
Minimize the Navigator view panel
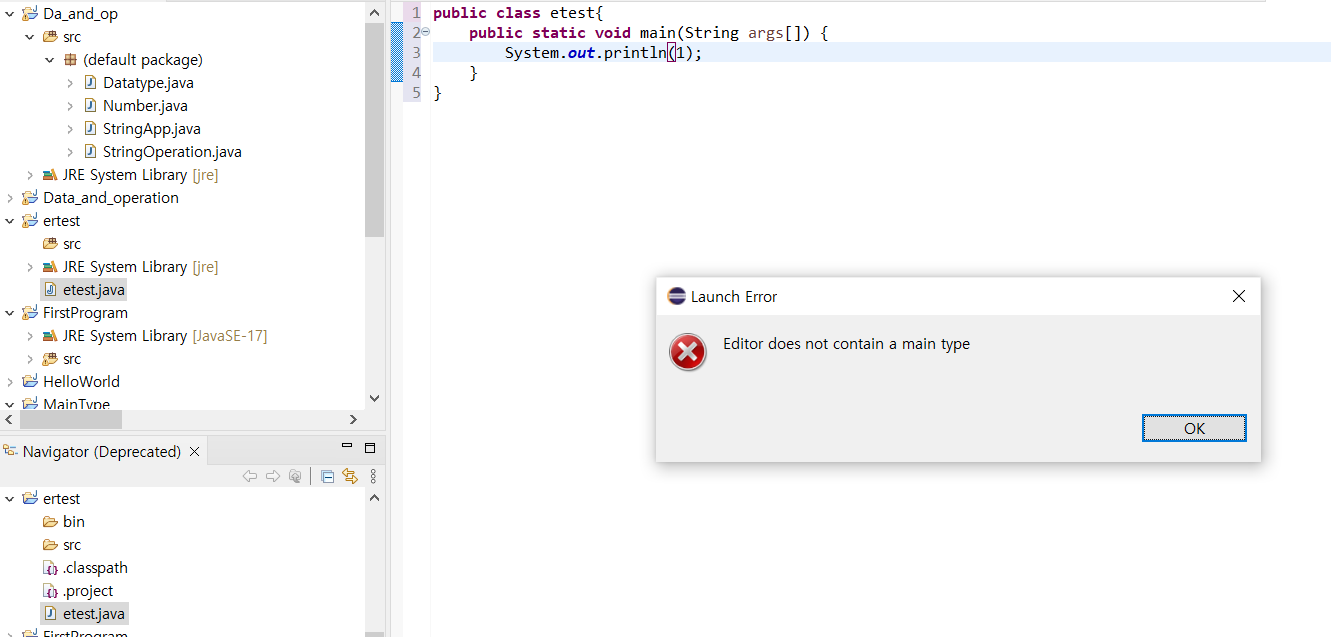[347, 446]
